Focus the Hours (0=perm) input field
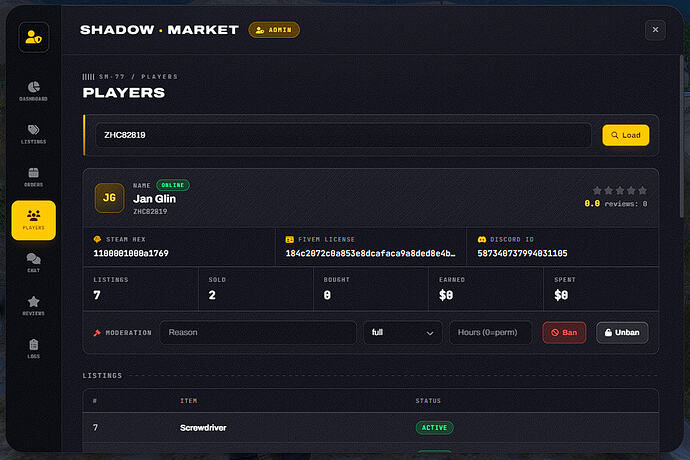Screen dimensions: 690x460 point(490,332)
